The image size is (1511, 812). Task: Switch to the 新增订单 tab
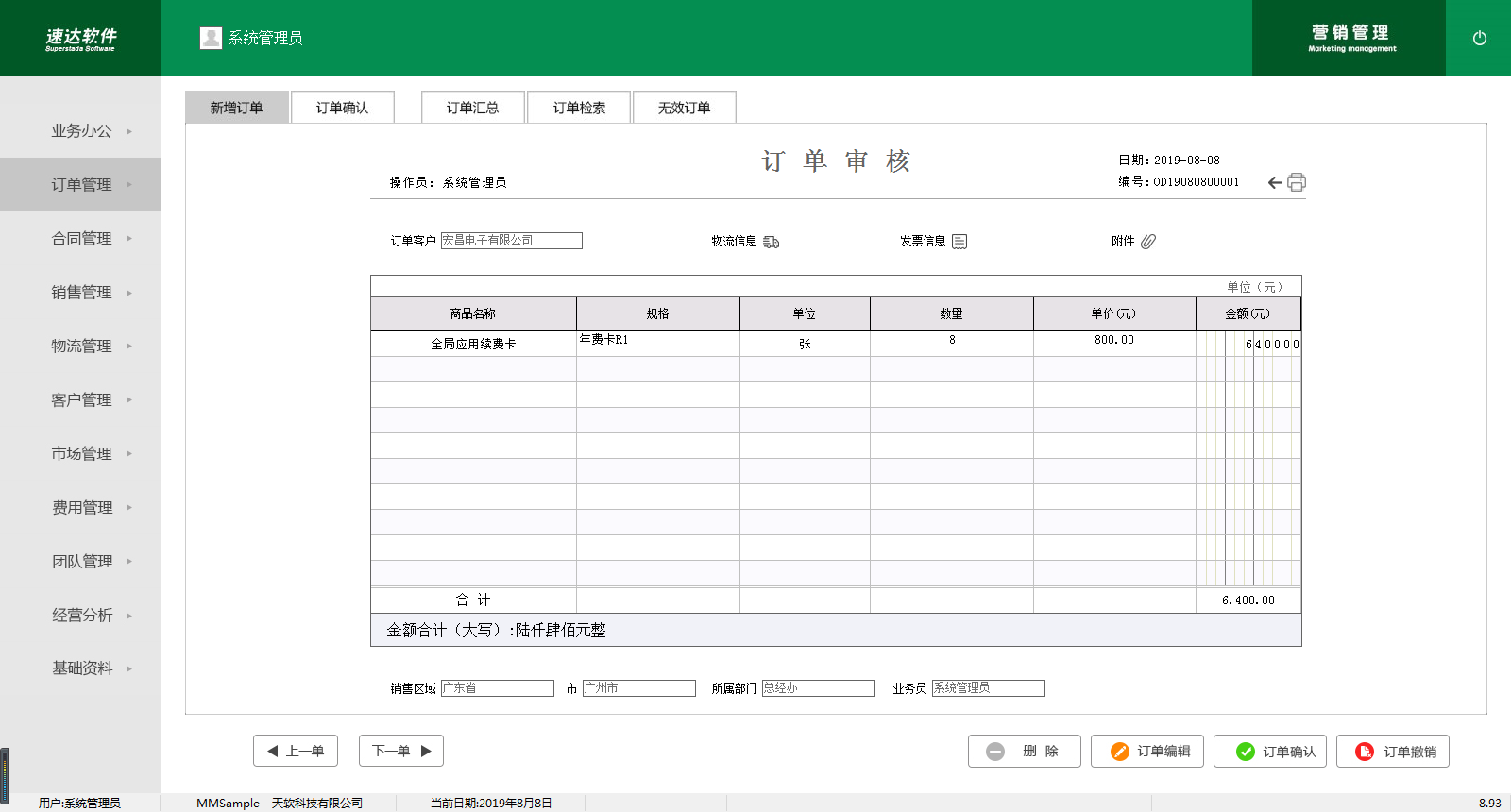click(x=237, y=108)
